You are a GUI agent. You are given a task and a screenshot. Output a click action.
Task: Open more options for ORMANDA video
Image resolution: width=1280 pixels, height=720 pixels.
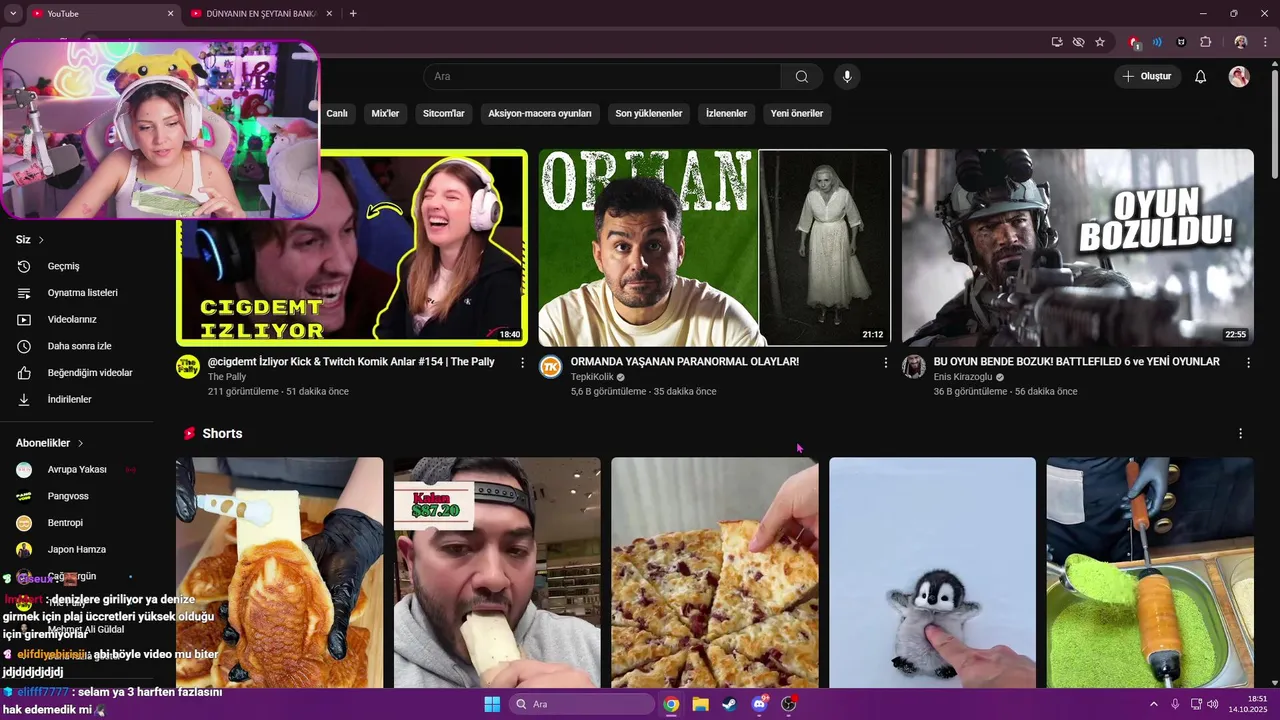(885, 363)
